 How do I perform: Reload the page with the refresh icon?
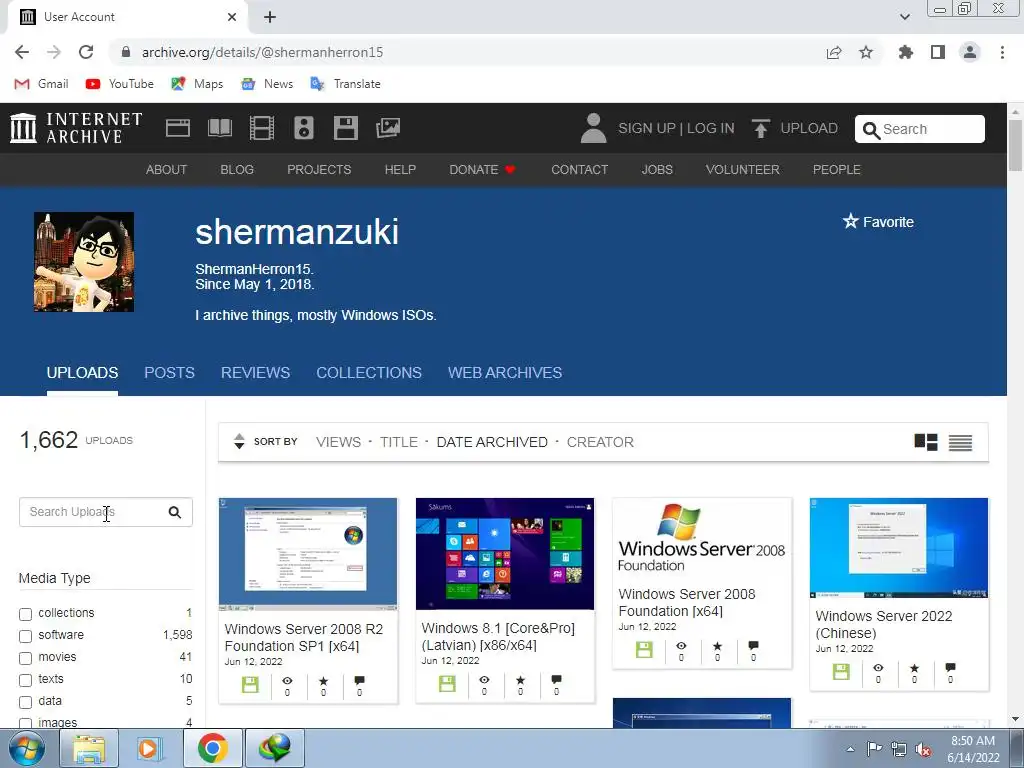(86, 52)
